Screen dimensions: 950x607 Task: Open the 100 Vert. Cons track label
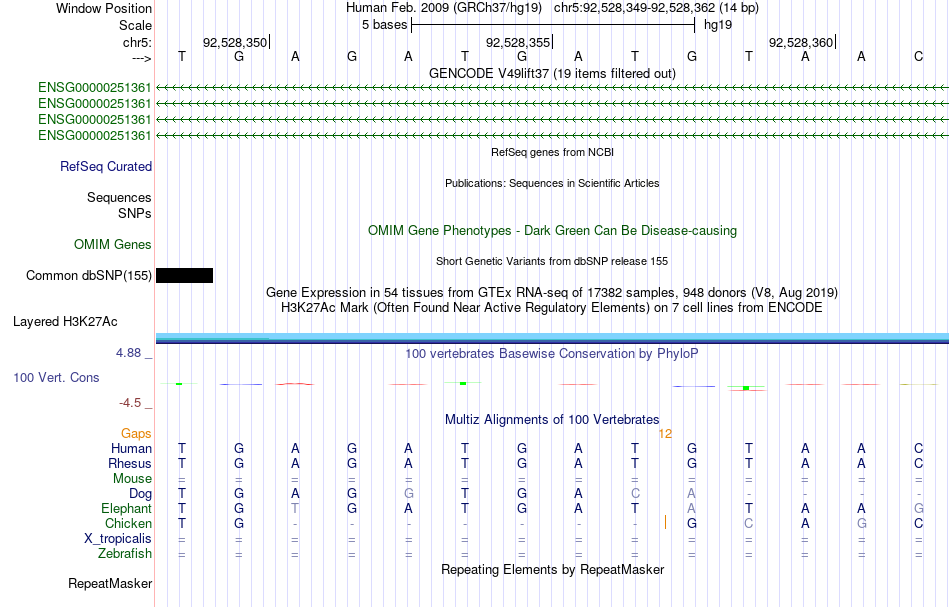pyautogui.click(x=56, y=377)
